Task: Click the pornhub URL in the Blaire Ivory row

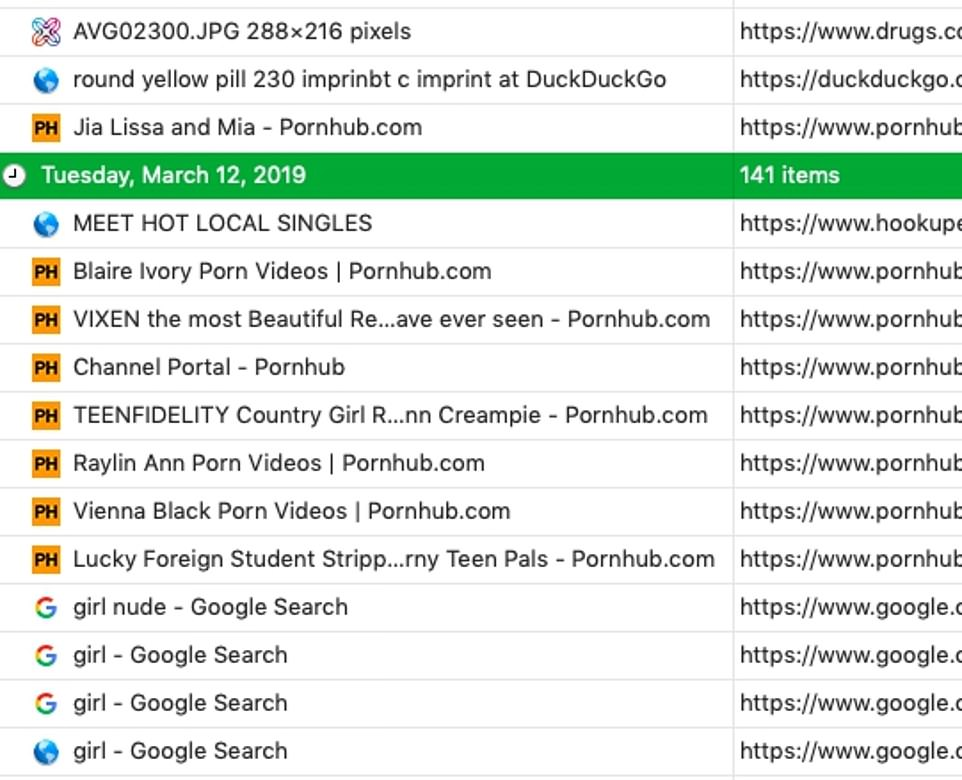Action: (x=851, y=271)
